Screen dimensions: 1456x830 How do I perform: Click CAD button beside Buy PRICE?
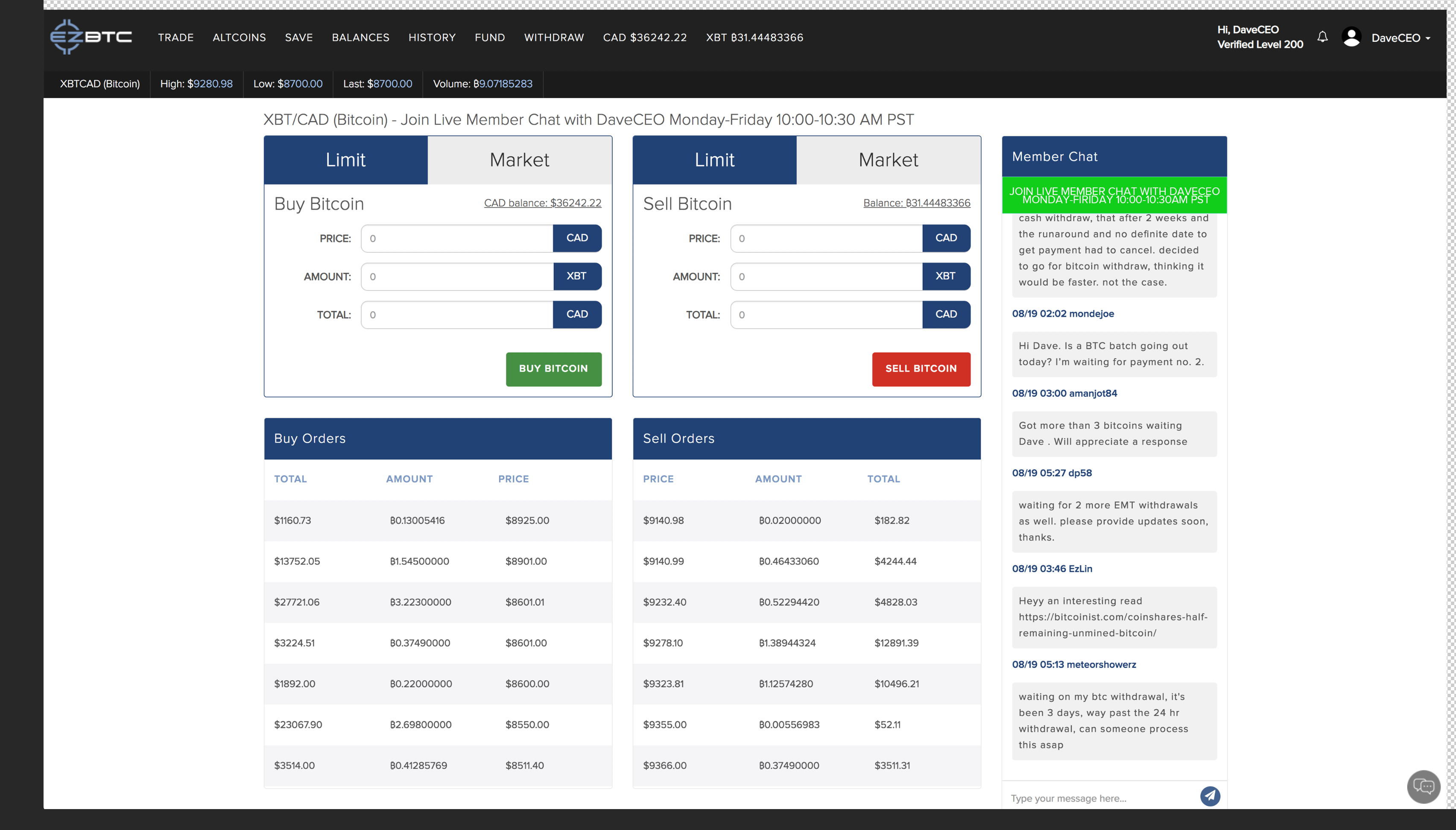point(577,238)
